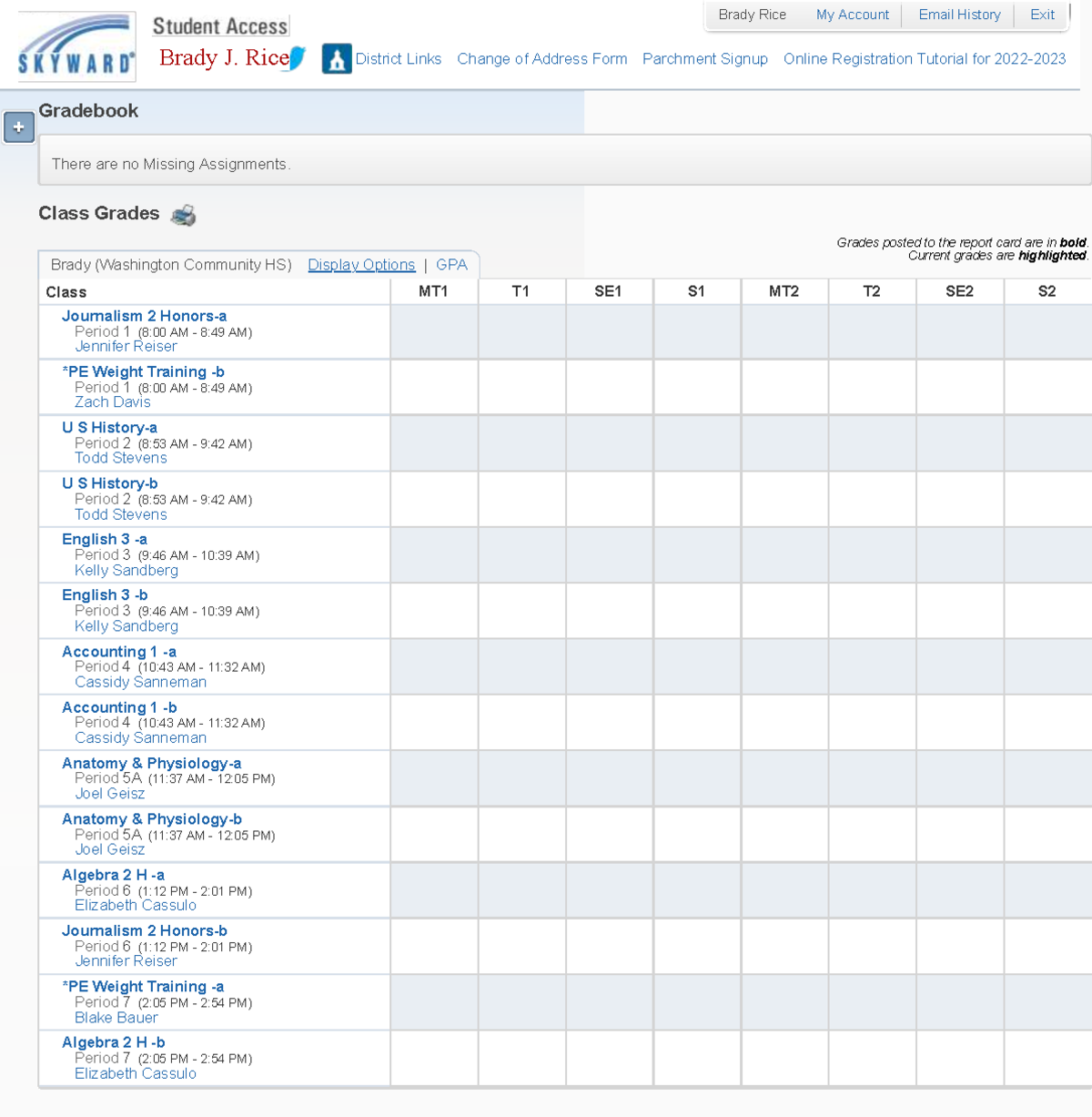
Task: Switch to the Brady (Washington Community HS) tab
Action: [x=169, y=265]
